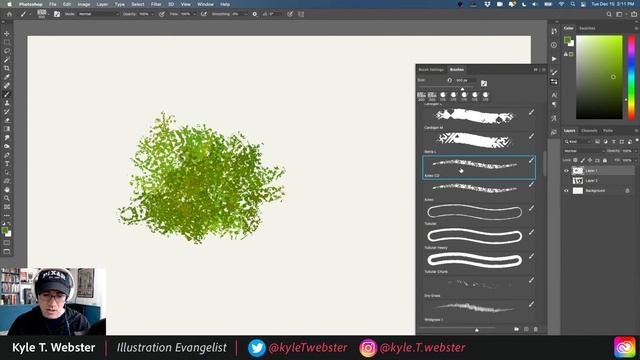640x360 pixels.
Task: Filter layers by adjustment layers icon
Action: pyautogui.click(x=606, y=142)
